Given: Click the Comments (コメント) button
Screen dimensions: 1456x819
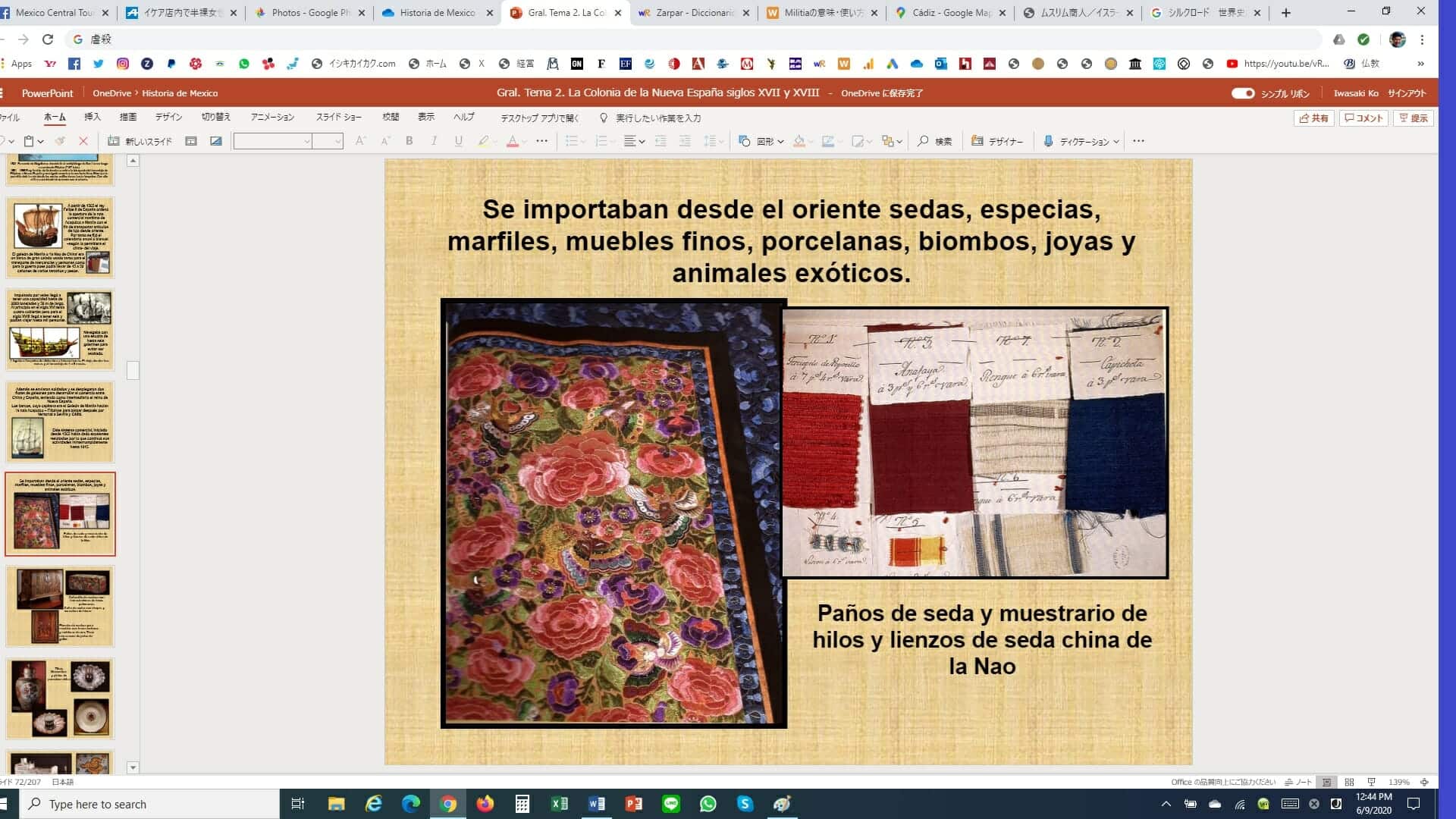Looking at the screenshot, I should tap(1363, 118).
